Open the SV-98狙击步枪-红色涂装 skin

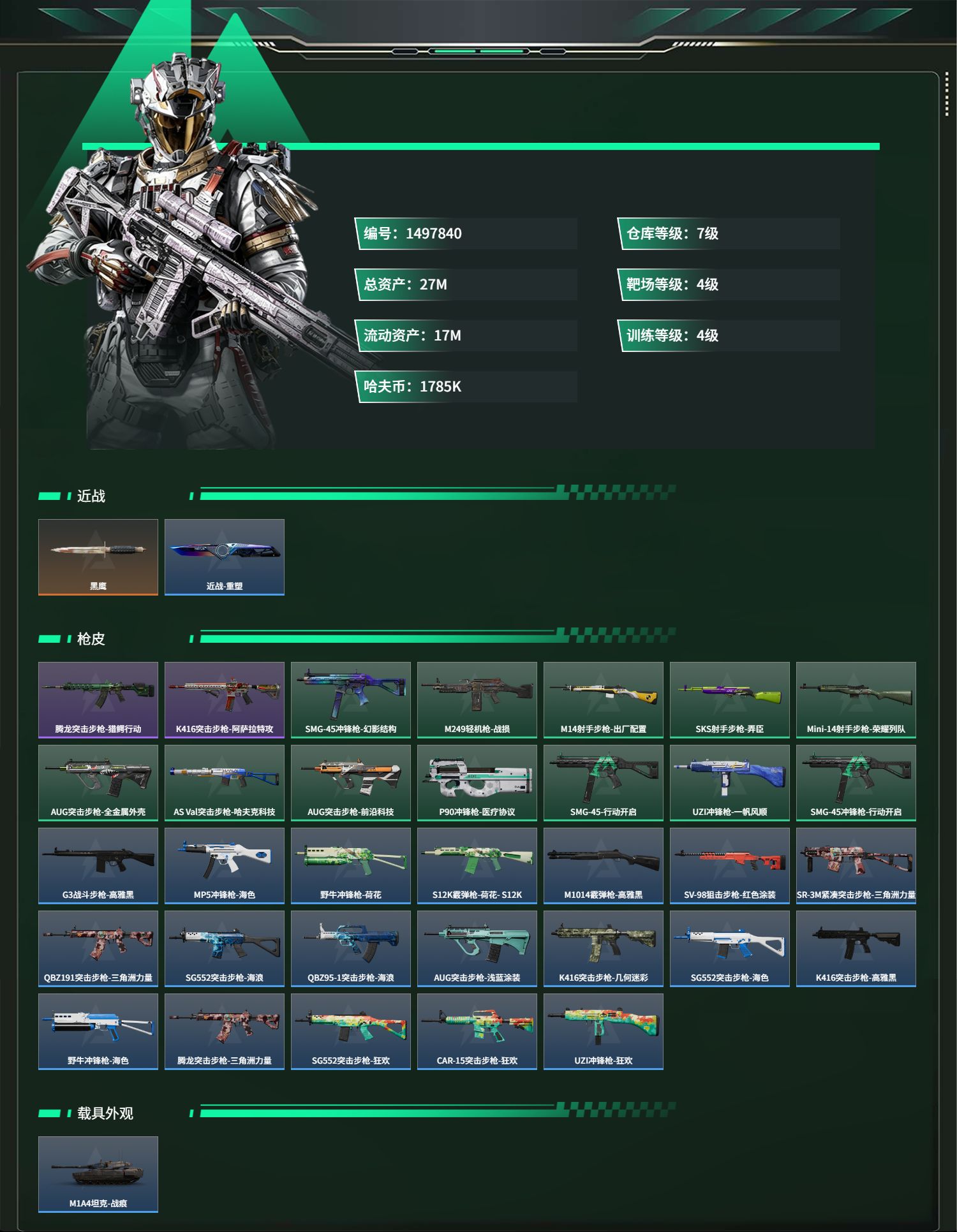tap(730, 866)
